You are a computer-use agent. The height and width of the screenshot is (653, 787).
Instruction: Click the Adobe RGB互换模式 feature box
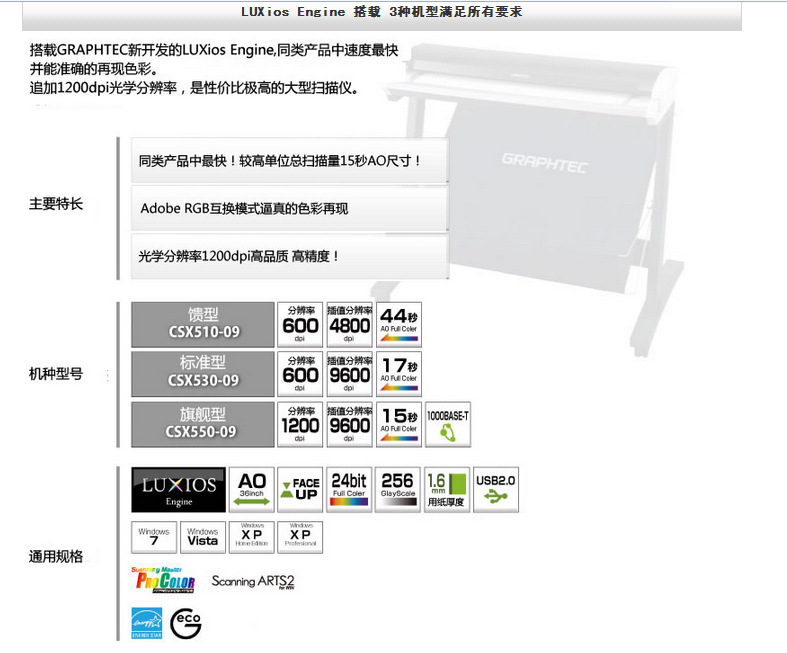click(x=290, y=208)
